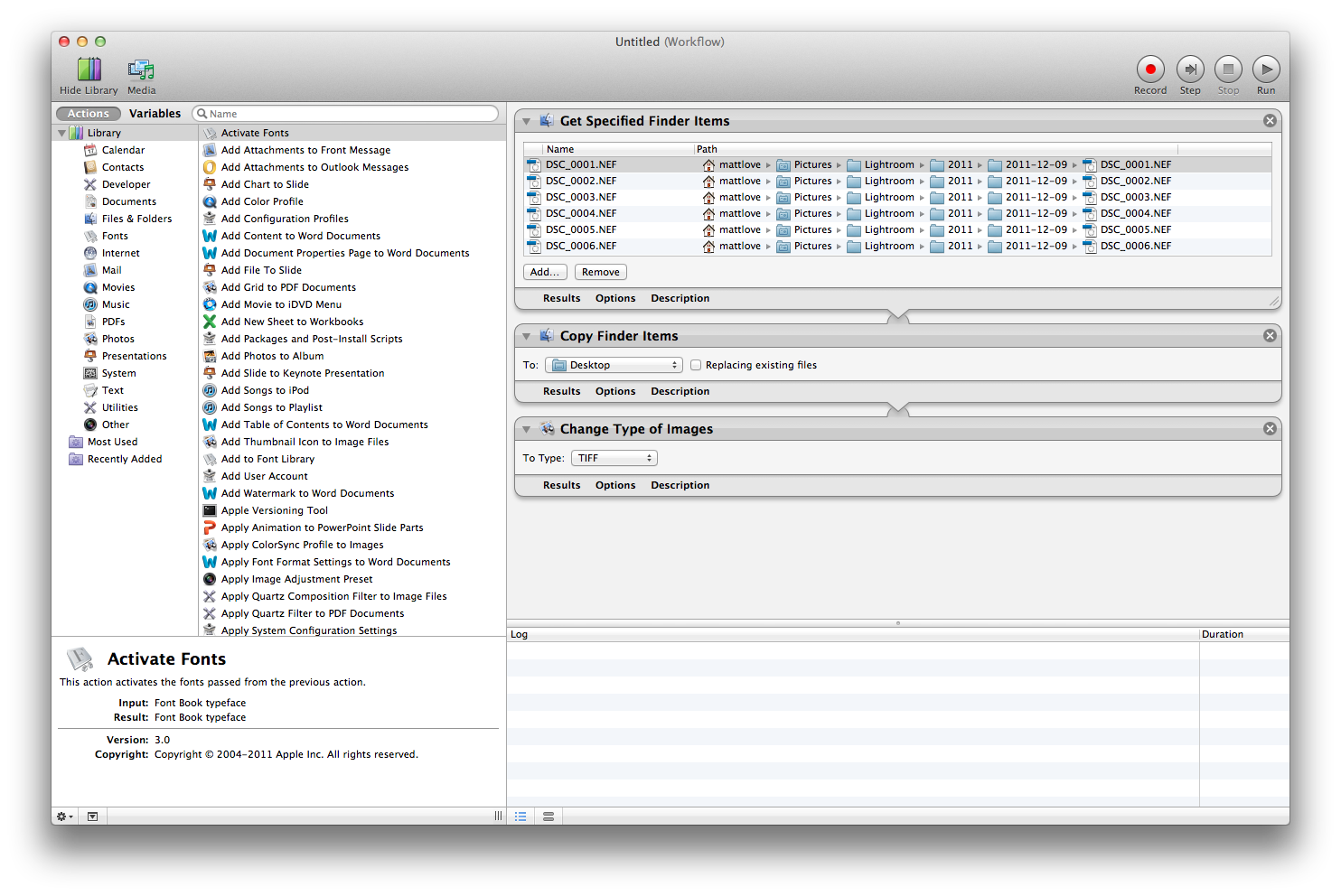Viewport: 1341px width, 896px height.
Task: Select the Activate Fonts action
Action: (x=352, y=133)
